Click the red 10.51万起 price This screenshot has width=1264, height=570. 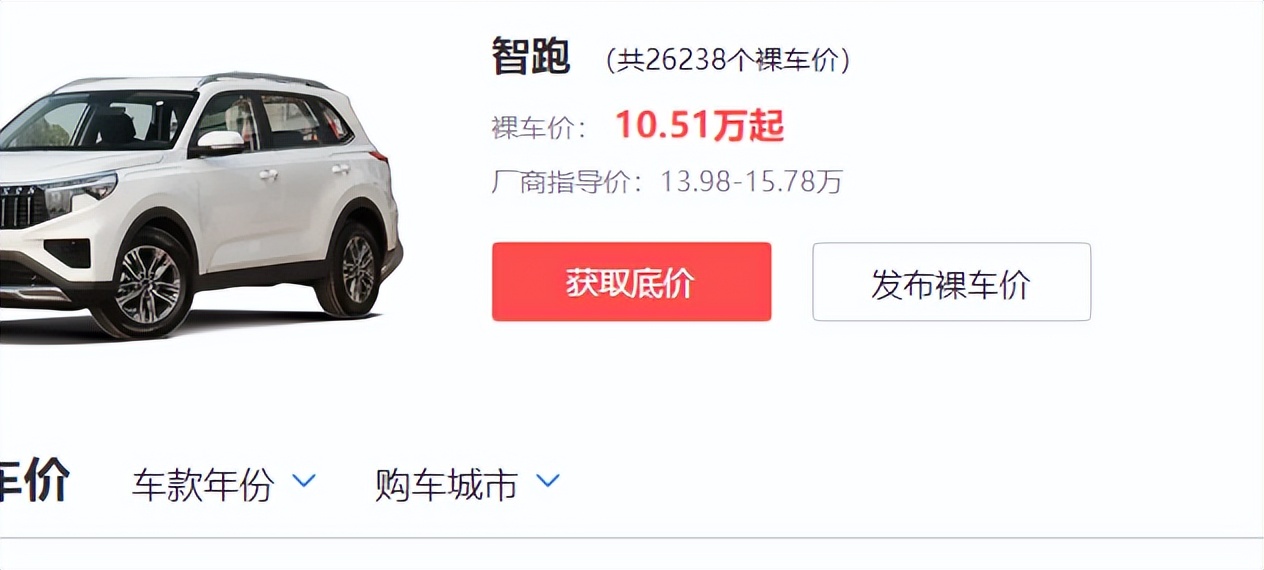tap(699, 126)
